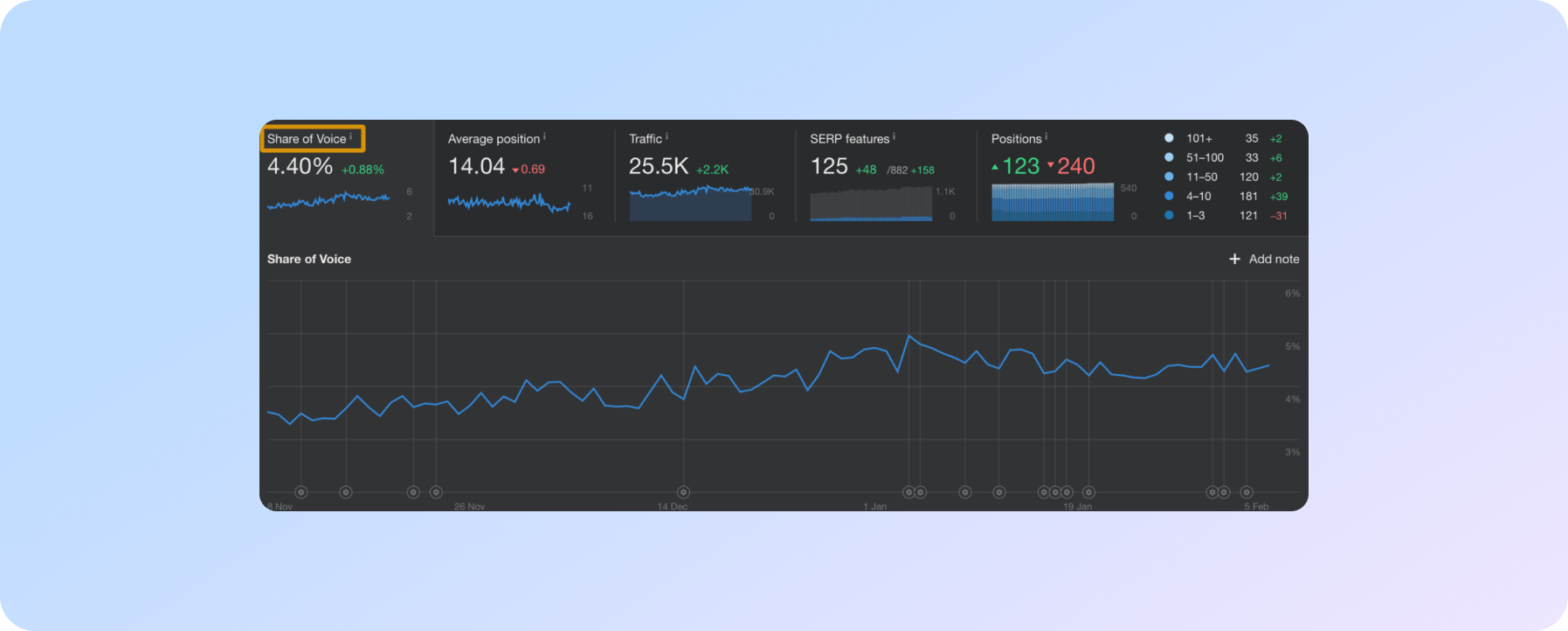Viewport: 1568px width, 631px height.
Task: Click the +2.2K traffic change
Action: pyautogui.click(x=712, y=170)
